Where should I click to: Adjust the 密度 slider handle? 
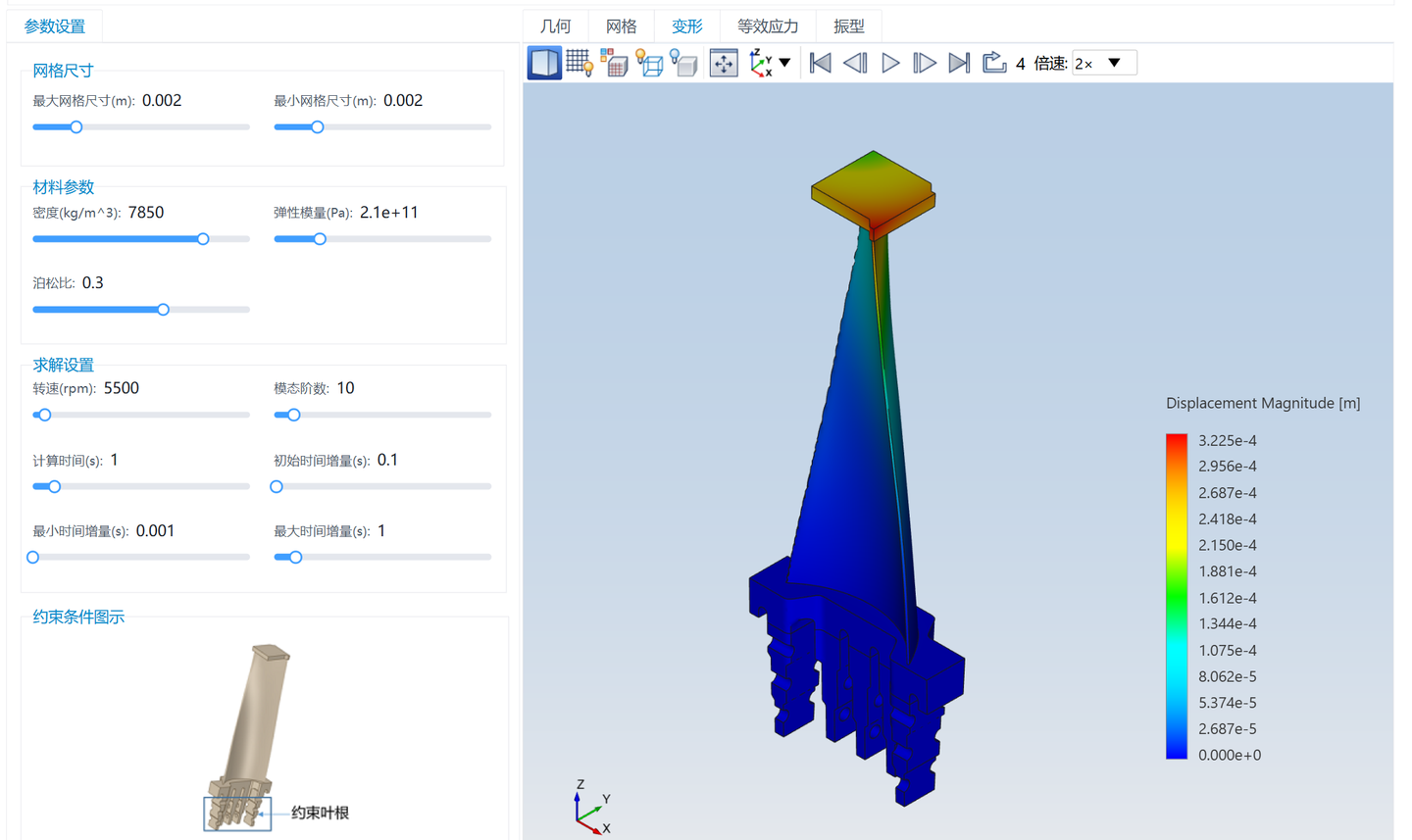[x=203, y=239]
